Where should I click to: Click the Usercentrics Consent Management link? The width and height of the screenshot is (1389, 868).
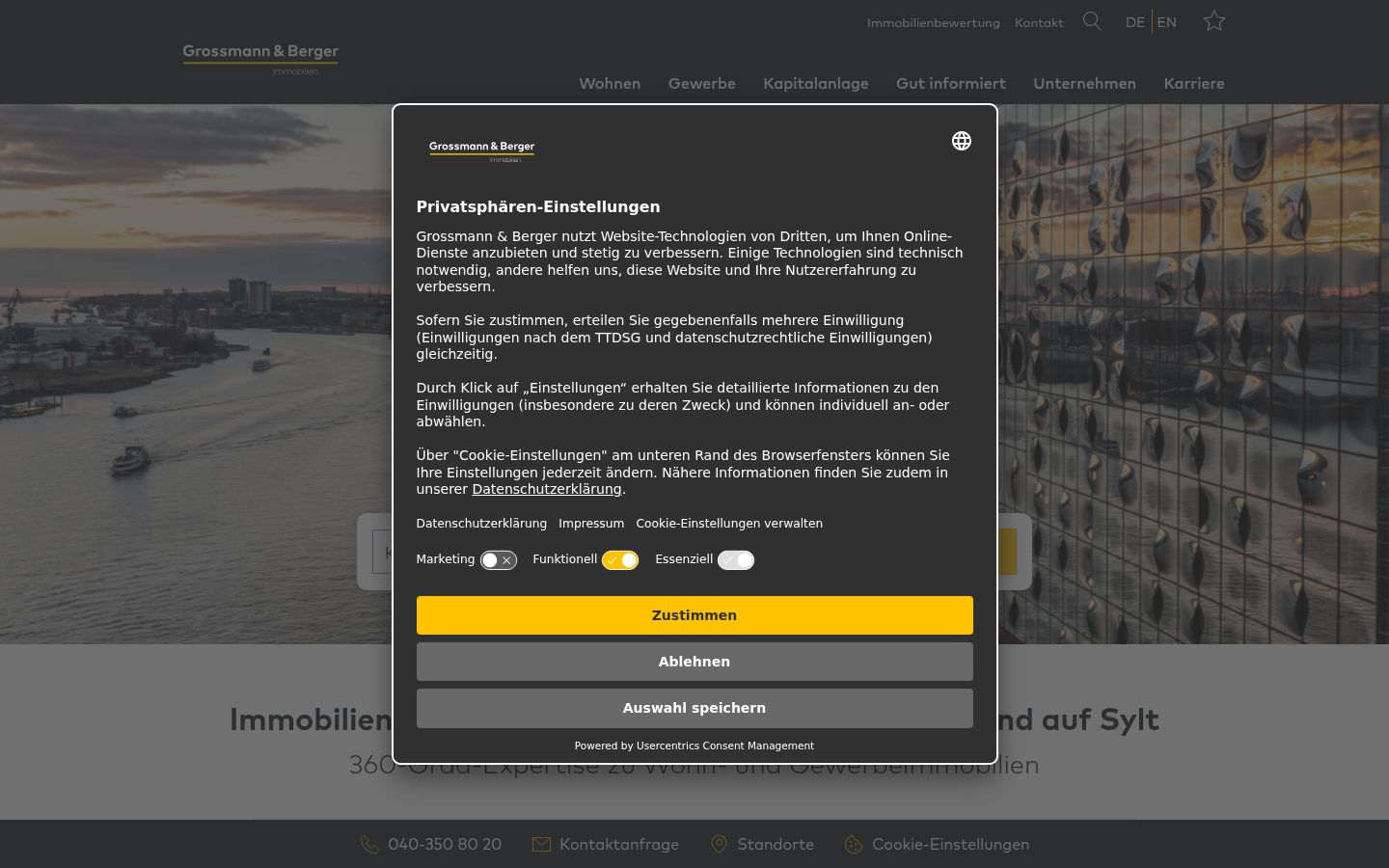coord(725,746)
